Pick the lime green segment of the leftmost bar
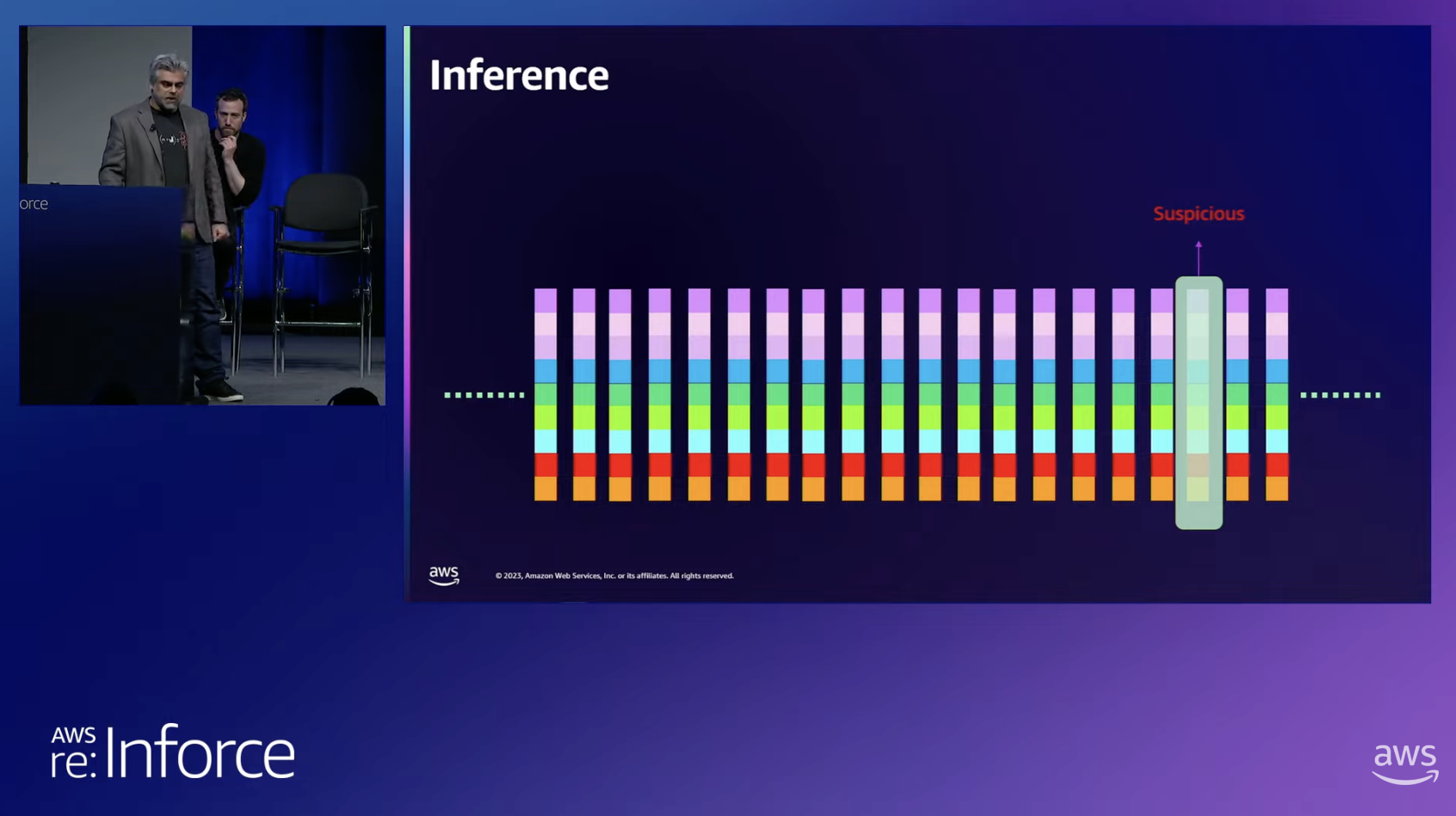The image size is (1456, 816). click(x=546, y=417)
